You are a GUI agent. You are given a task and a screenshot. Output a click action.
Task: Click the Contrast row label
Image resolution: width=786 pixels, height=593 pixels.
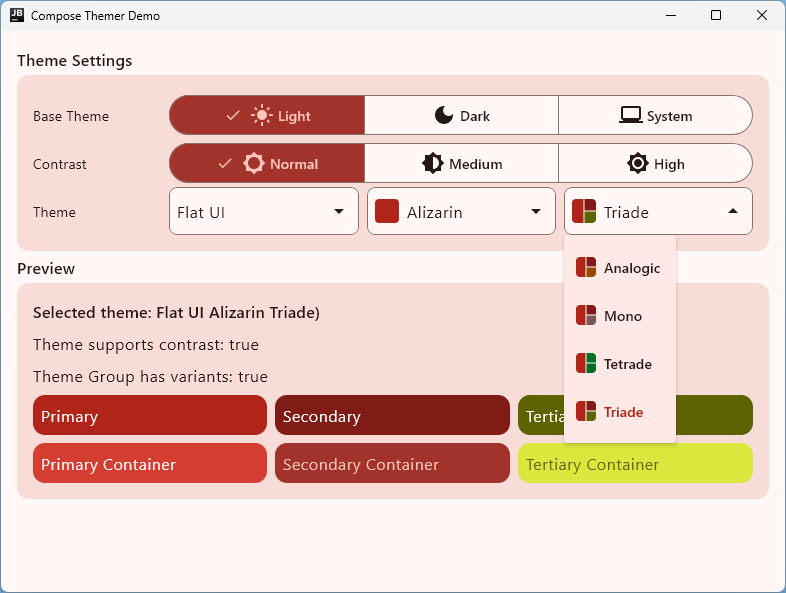tap(60, 164)
